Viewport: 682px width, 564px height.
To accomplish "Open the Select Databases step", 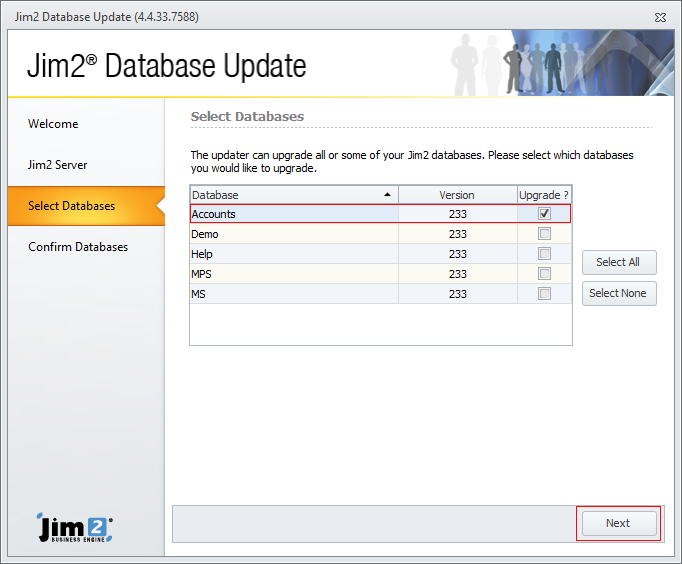I will click(x=86, y=206).
